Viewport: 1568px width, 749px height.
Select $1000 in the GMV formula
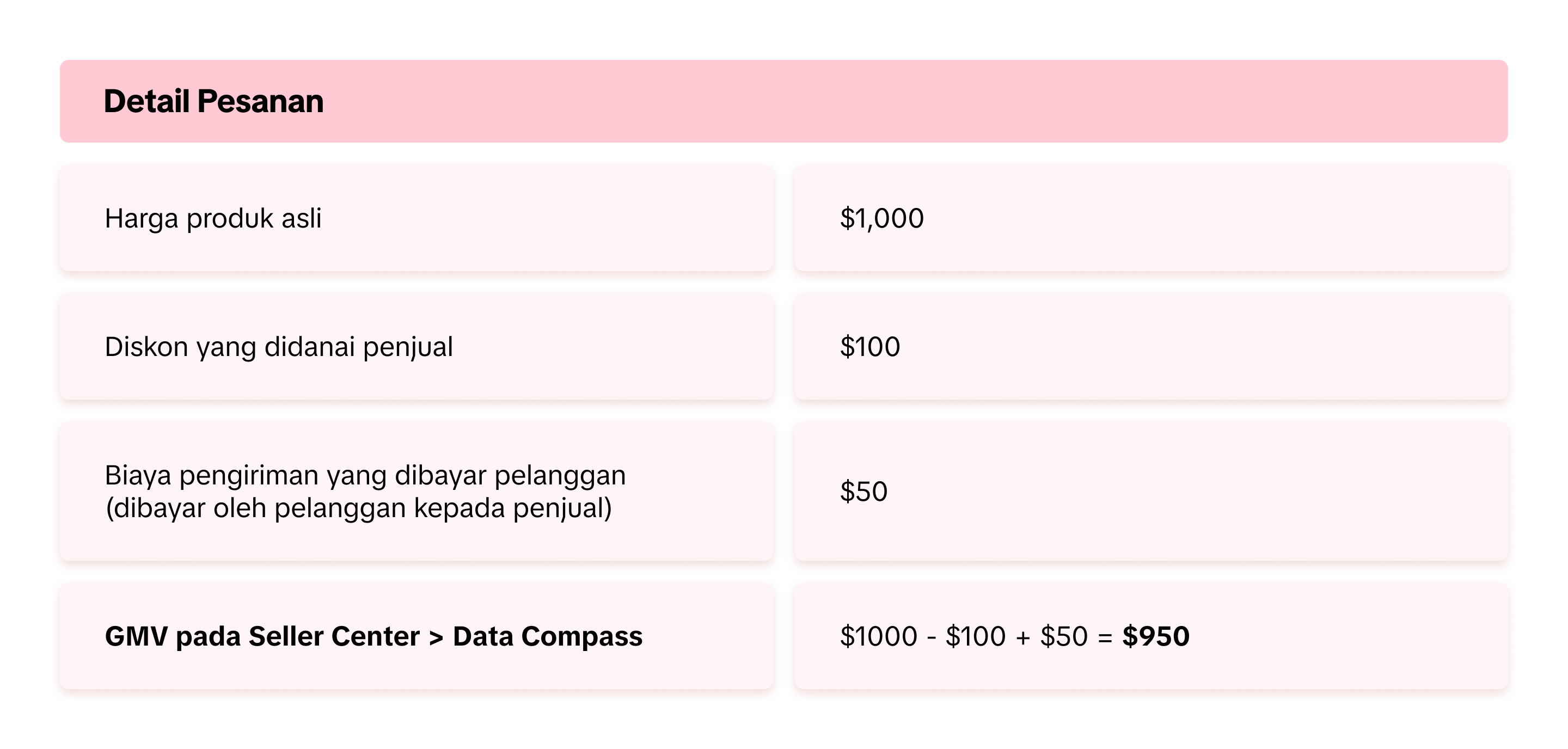878,636
